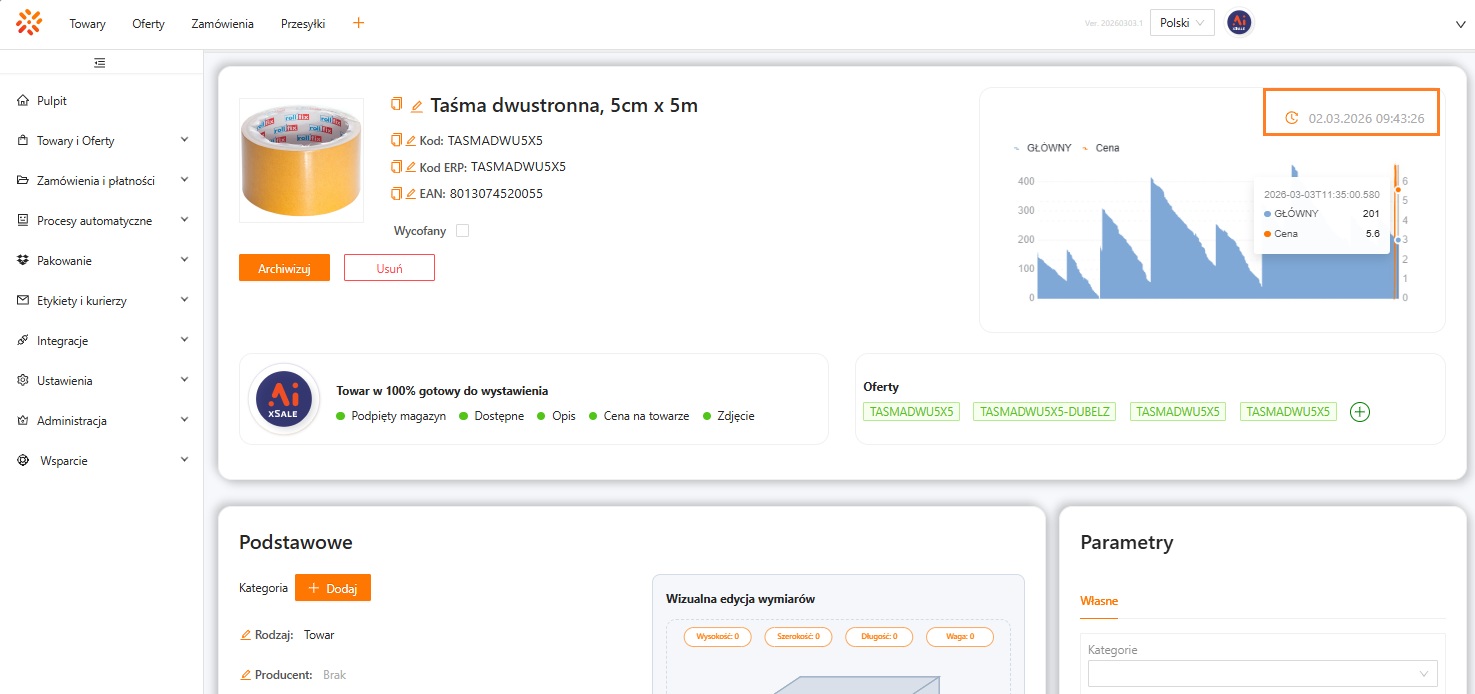Image resolution: width=1475 pixels, height=694 pixels.
Task: Add new offer with green plus icon
Action: (1359, 412)
